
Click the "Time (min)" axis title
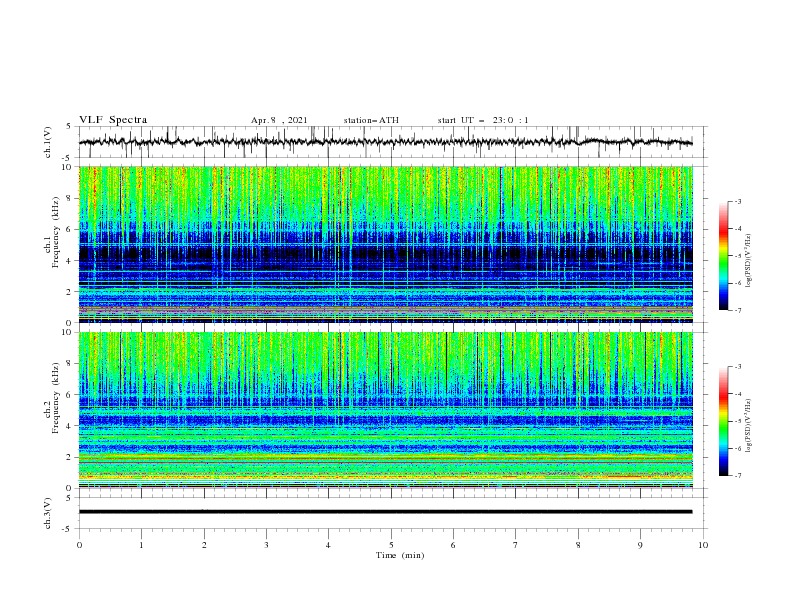[400, 555]
